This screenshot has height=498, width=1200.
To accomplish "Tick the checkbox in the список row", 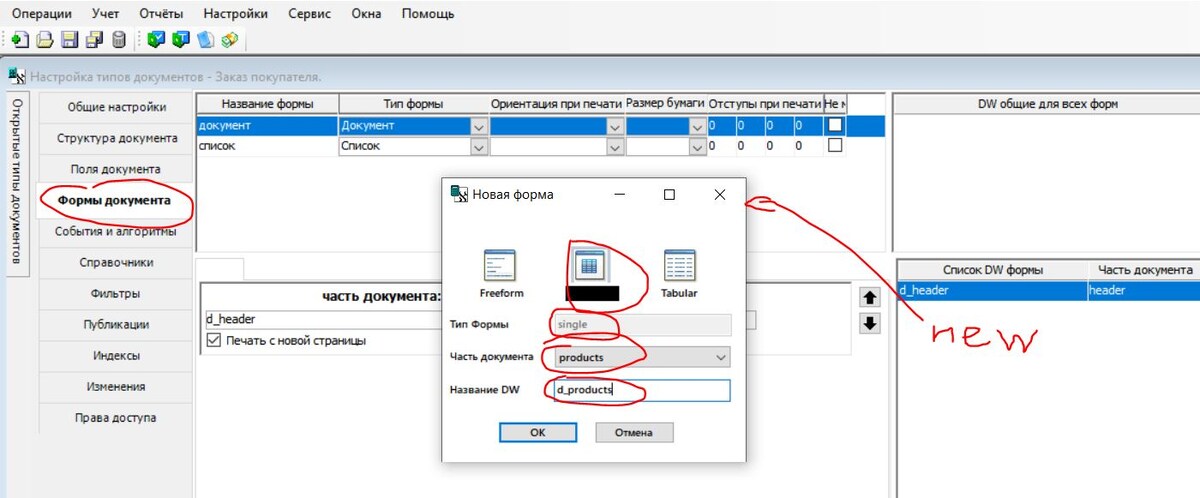I will pyautogui.click(x=834, y=145).
